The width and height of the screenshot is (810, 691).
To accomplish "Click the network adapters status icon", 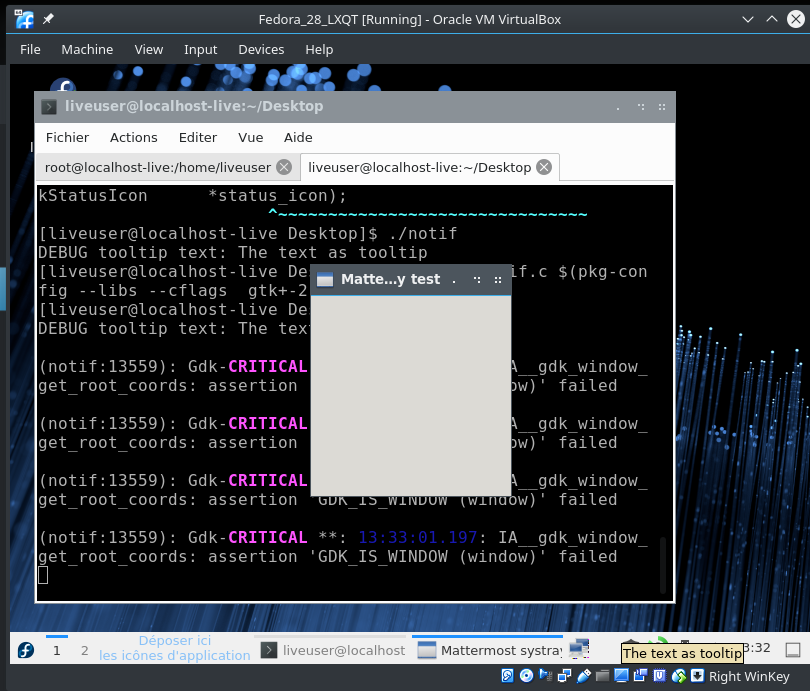I will (565, 676).
